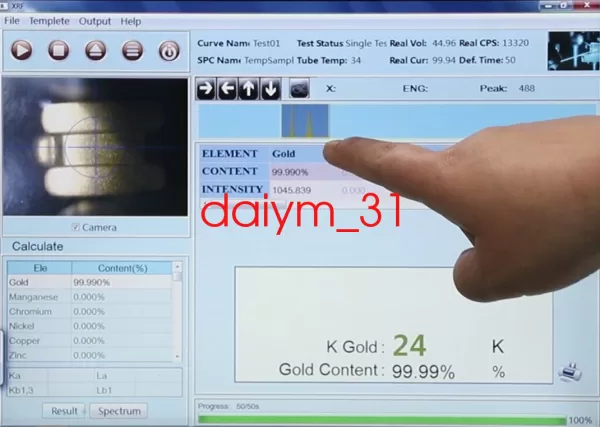Click the La field label
600x427 pixels.
[x=101, y=376]
